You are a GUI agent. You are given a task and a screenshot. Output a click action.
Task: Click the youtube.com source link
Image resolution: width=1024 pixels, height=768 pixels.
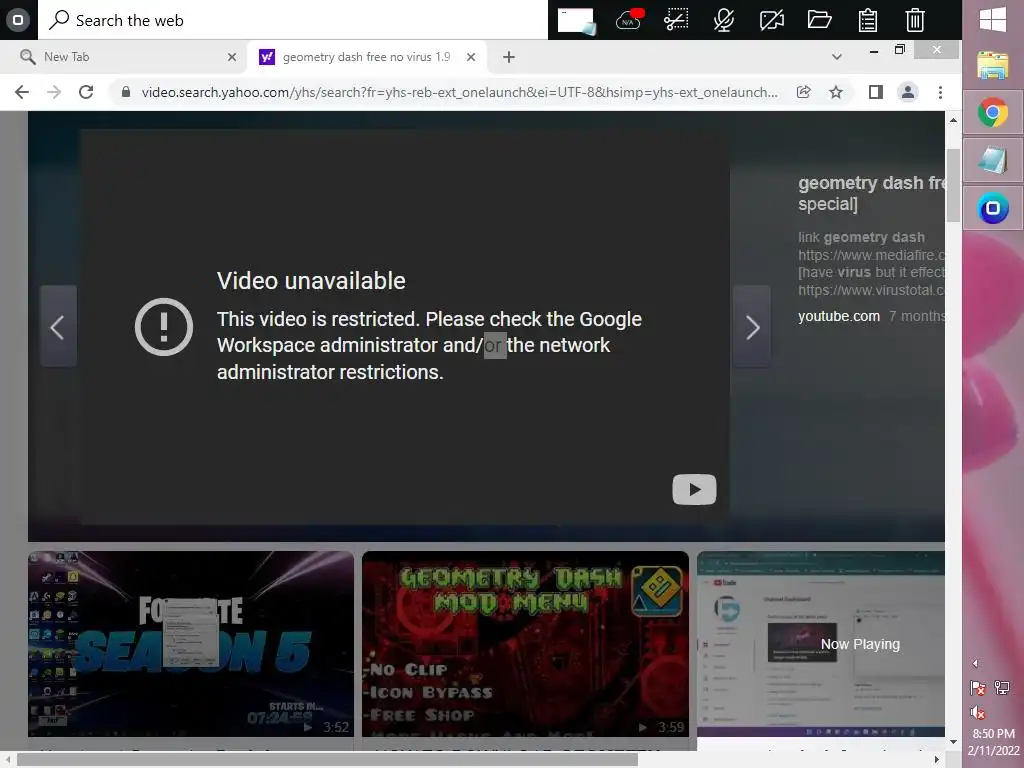(839, 316)
